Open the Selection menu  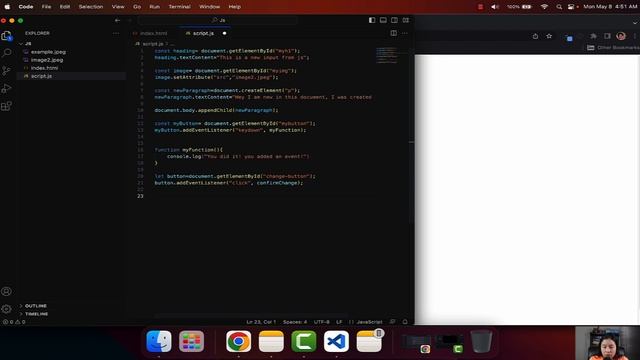[x=91, y=7]
